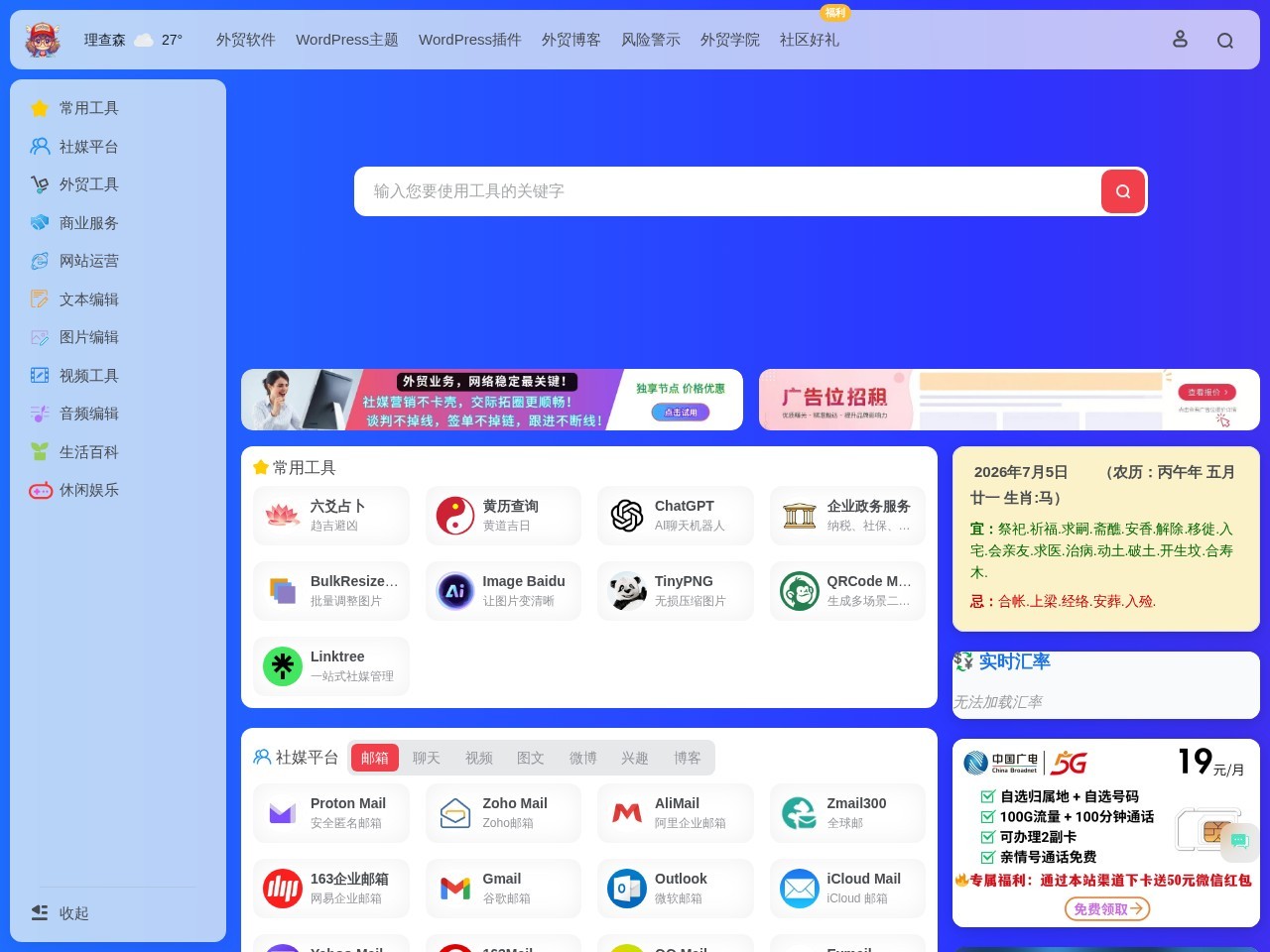
Task: Open 外贸软件 in top navigation
Action: point(246,40)
